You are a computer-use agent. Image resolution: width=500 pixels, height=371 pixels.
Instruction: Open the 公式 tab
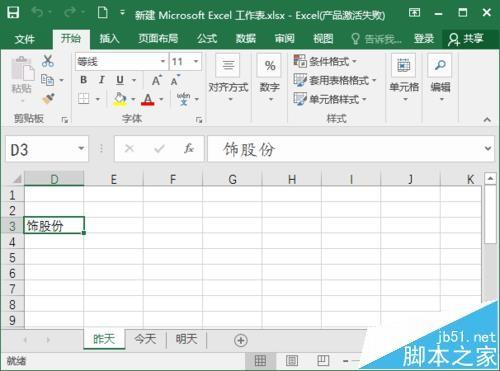(207, 39)
